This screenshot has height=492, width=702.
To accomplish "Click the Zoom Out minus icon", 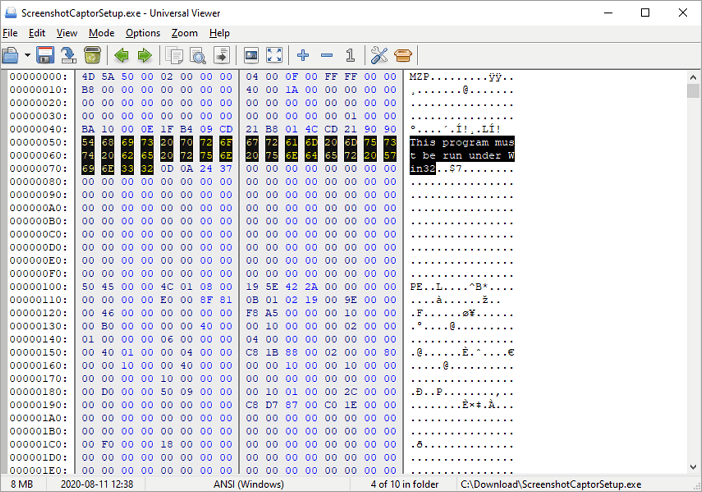I will tap(327, 55).
